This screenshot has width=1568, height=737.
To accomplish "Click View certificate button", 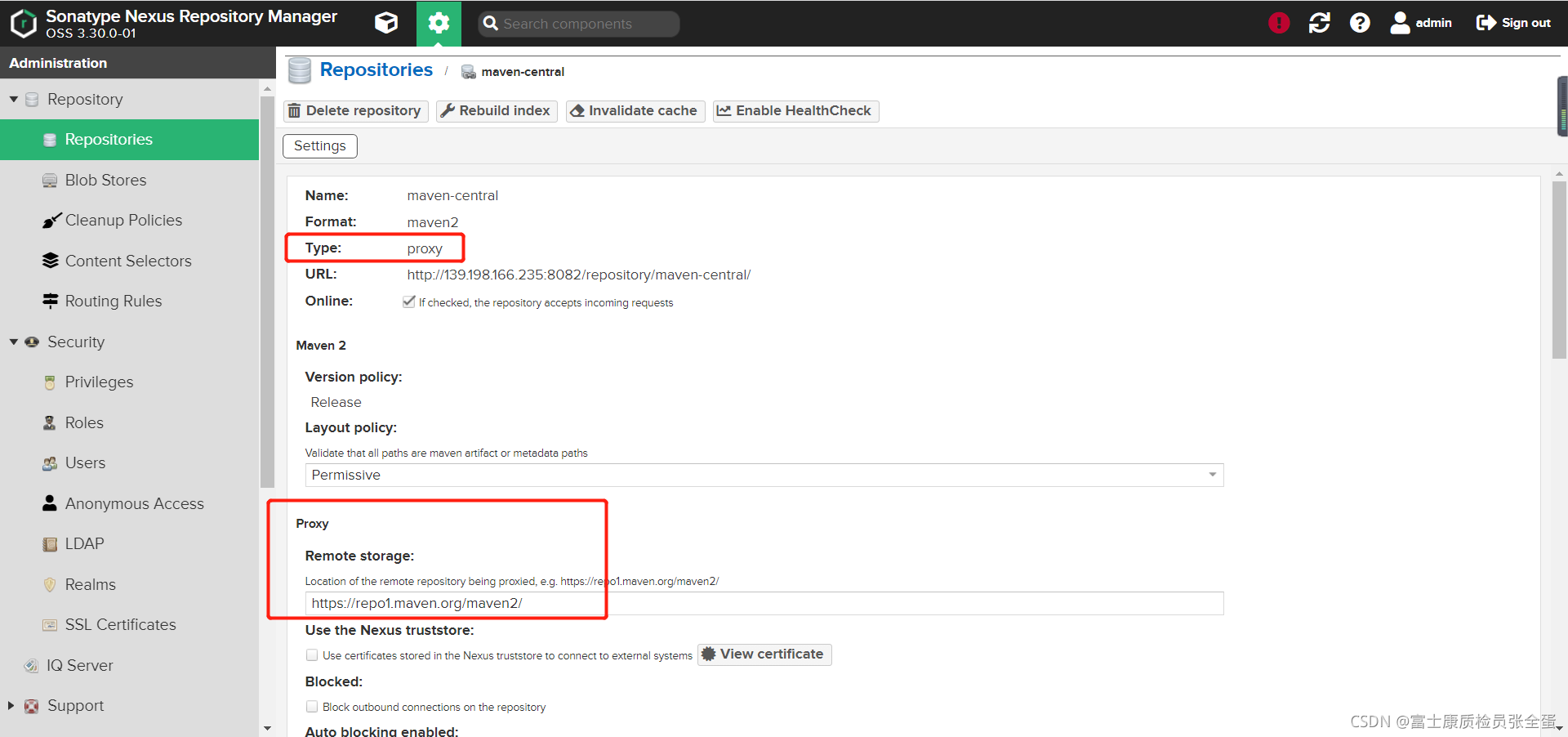I will pyautogui.click(x=764, y=654).
